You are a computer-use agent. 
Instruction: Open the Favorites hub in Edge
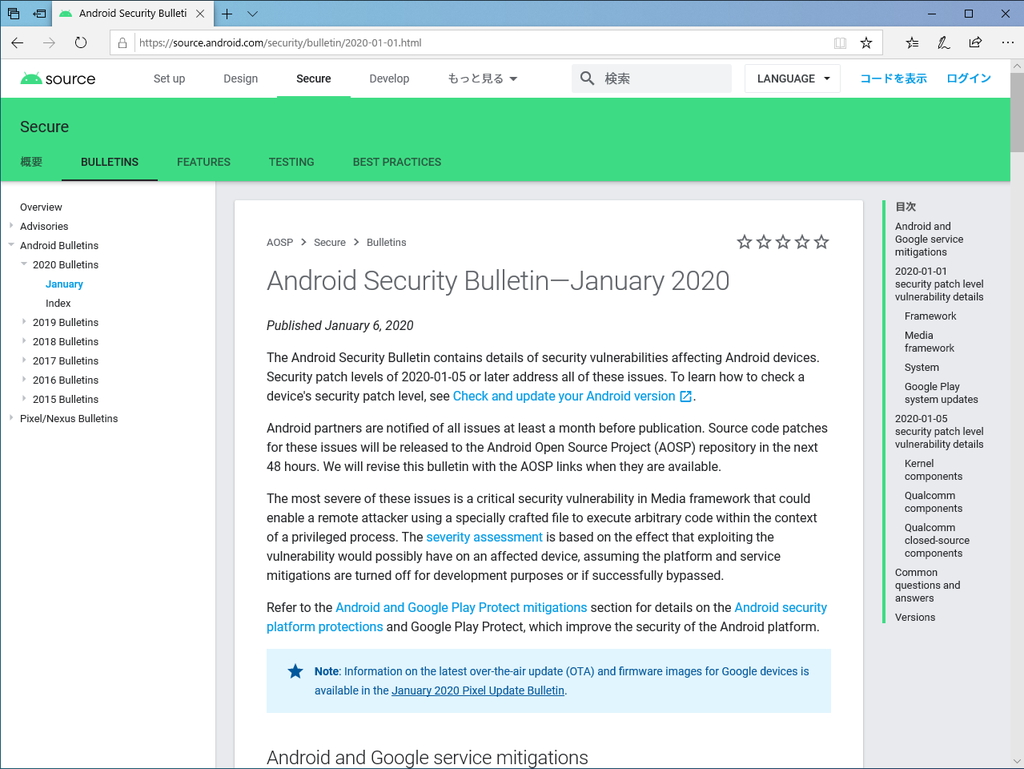[x=912, y=43]
